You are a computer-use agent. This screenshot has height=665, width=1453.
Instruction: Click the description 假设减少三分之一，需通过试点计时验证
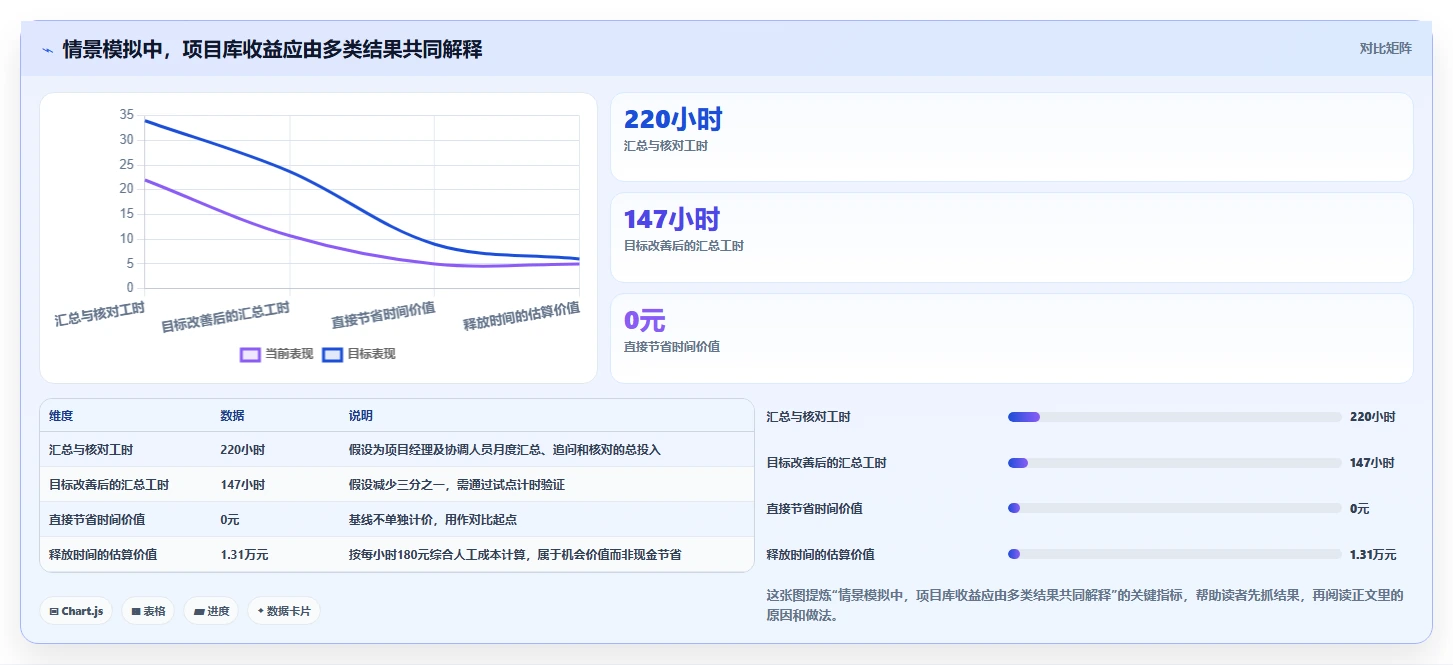(x=457, y=485)
